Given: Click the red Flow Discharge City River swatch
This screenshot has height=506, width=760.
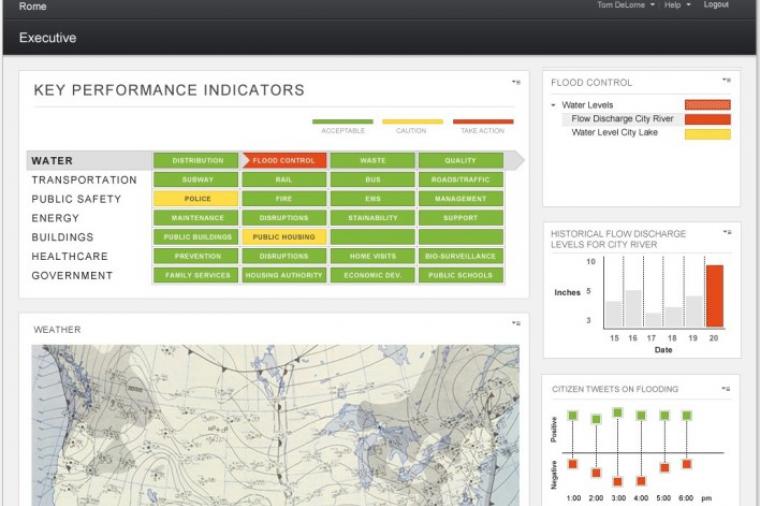Looking at the screenshot, I should tap(707, 119).
